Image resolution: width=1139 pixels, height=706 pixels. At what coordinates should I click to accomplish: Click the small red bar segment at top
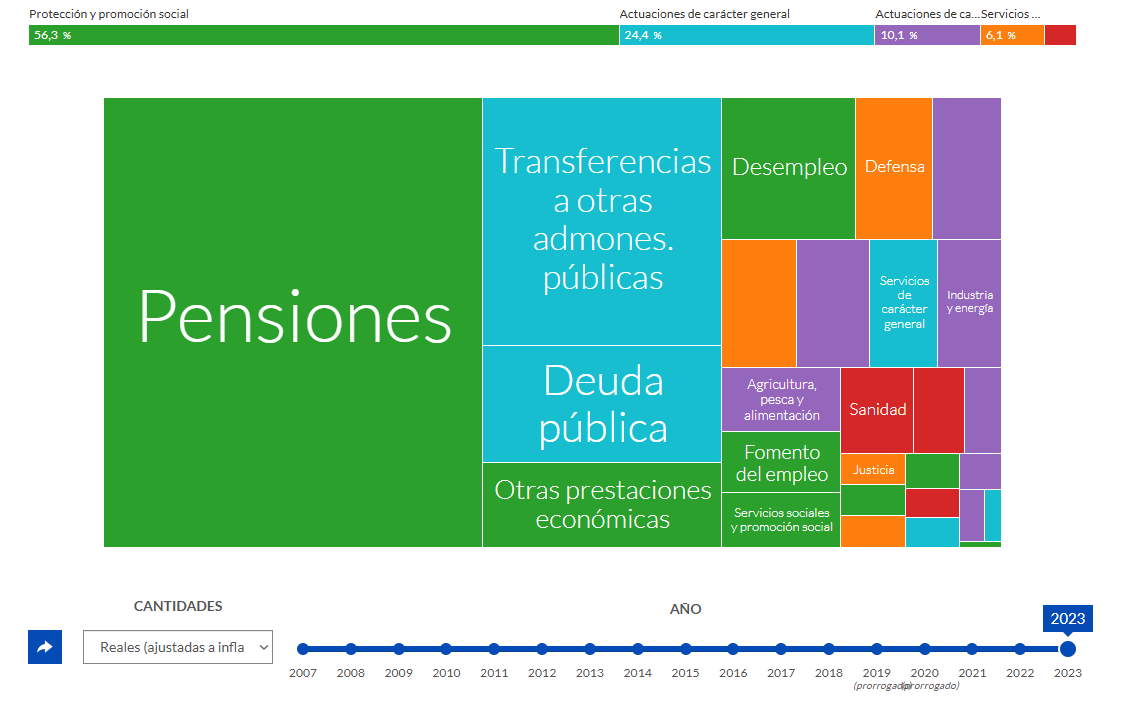point(1061,35)
